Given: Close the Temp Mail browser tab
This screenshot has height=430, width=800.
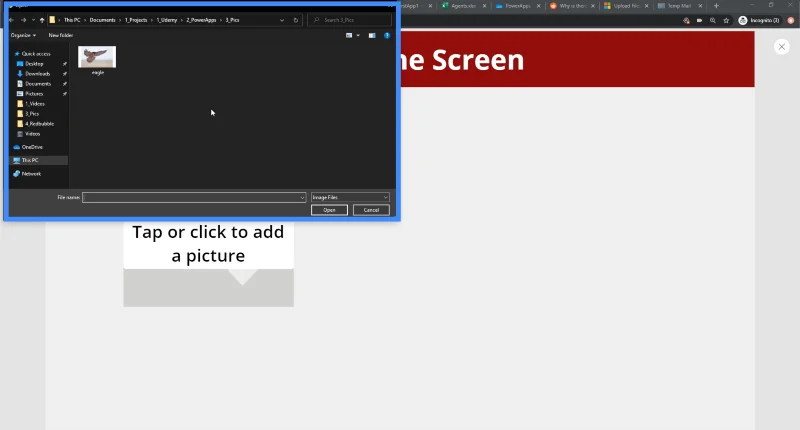Looking at the screenshot, I should coord(700,6).
